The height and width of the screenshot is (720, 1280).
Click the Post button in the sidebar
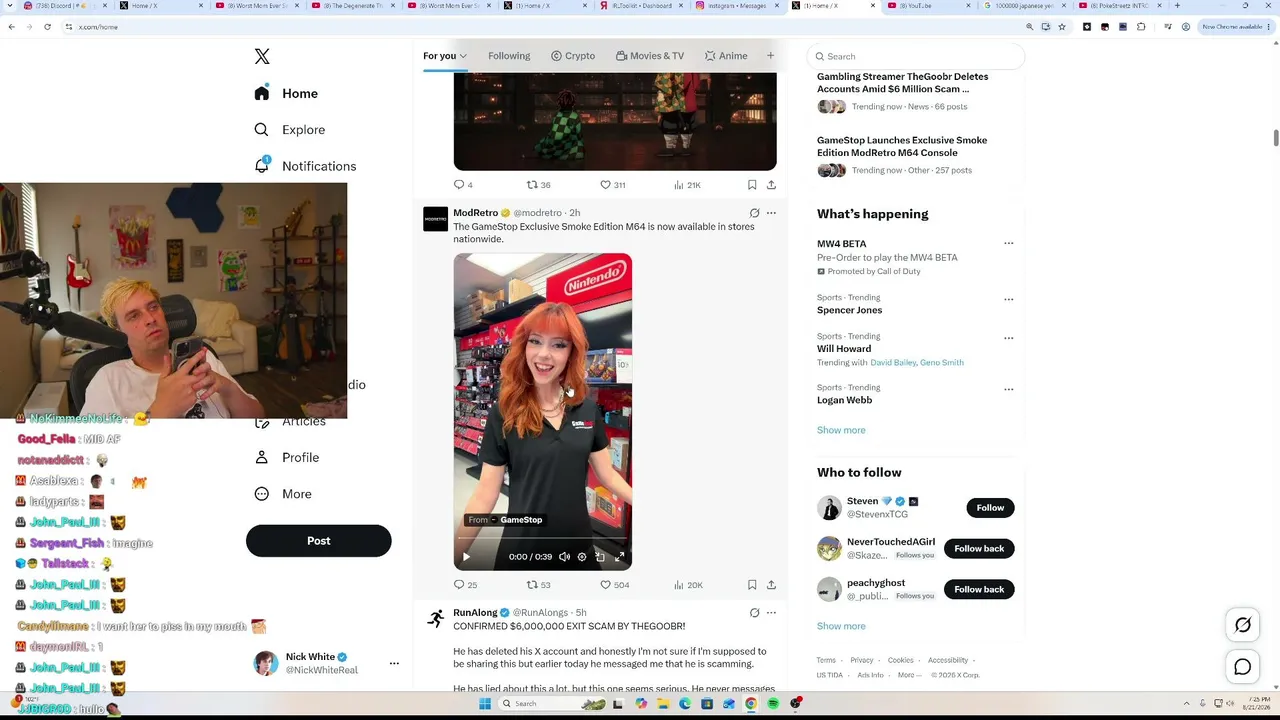(x=319, y=541)
